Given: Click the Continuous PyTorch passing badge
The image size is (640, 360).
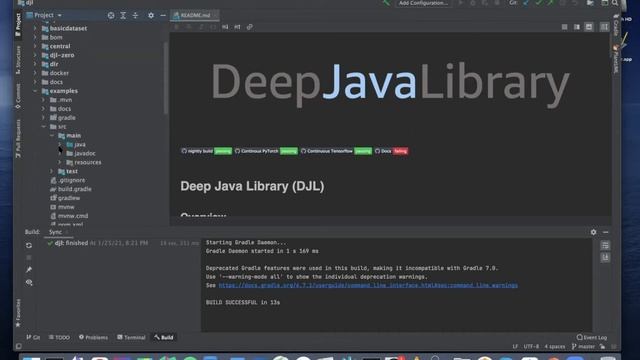Looking at the screenshot, I should pos(266,151).
